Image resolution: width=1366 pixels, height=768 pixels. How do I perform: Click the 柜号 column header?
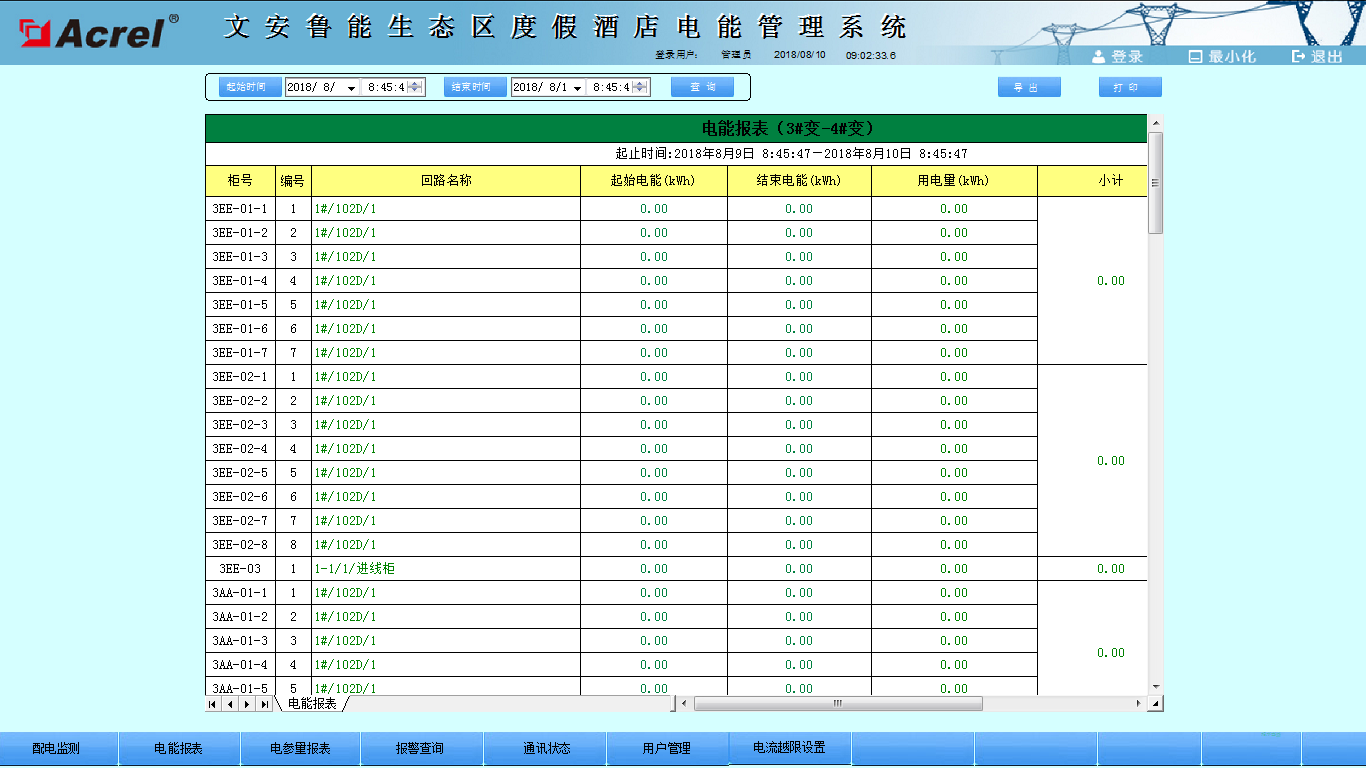240,181
